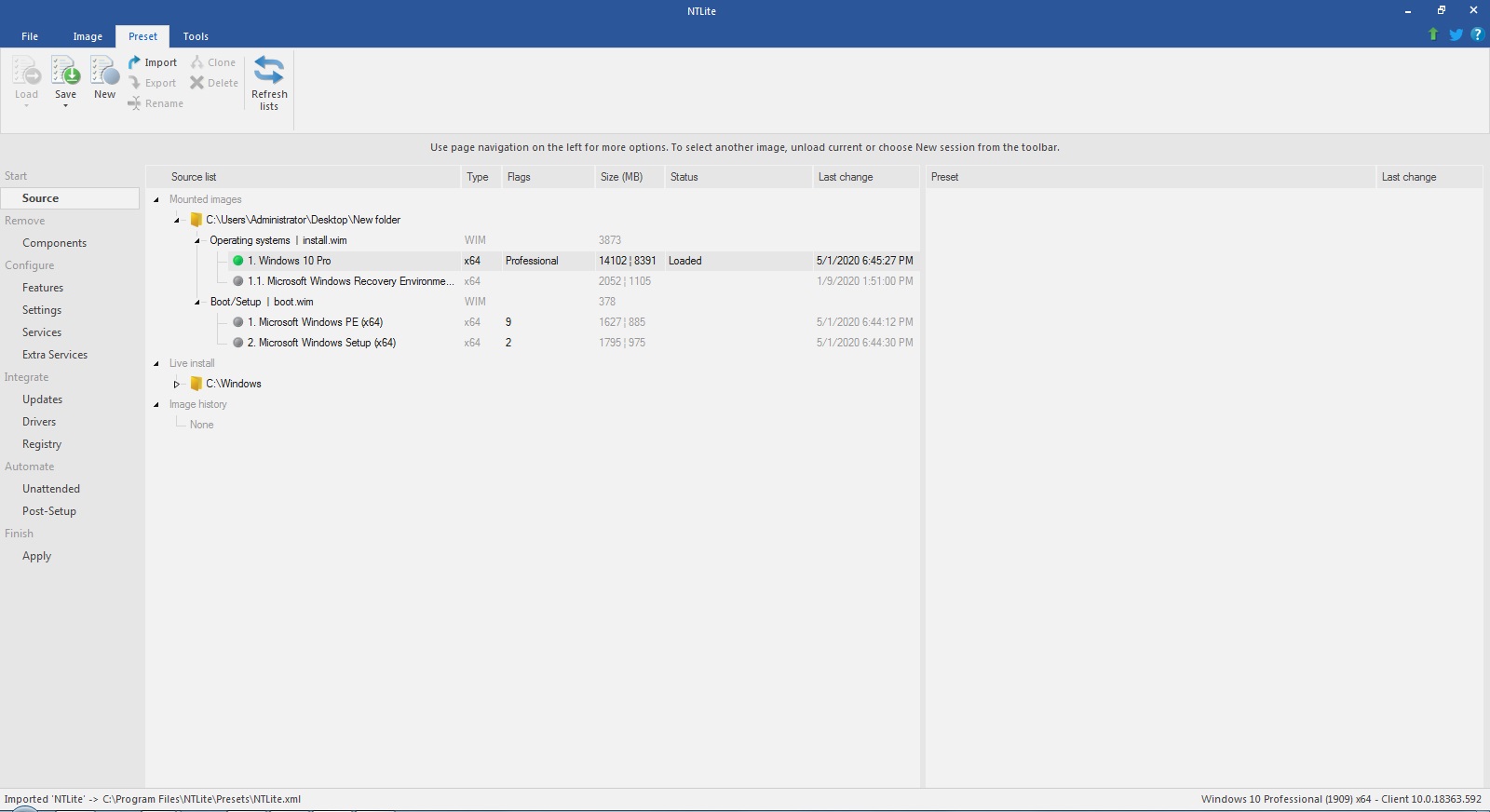The width and height of the screenshot is (1490, 812).
Task: Open the Apply page
Action: (x=36, y=556)
